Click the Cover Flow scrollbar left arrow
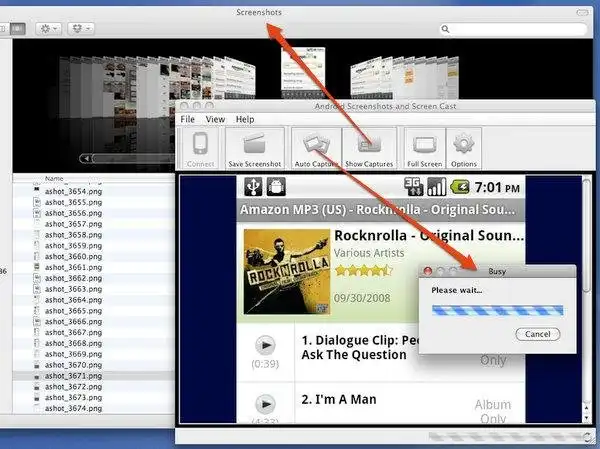This screenshot has height=449, width=600. point(86,158)
